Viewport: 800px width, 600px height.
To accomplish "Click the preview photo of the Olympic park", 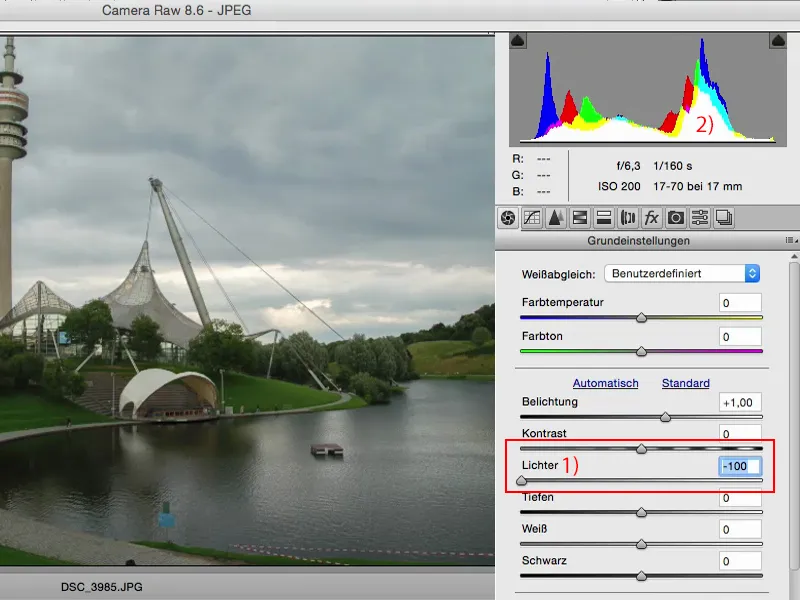I will [247, 300].
